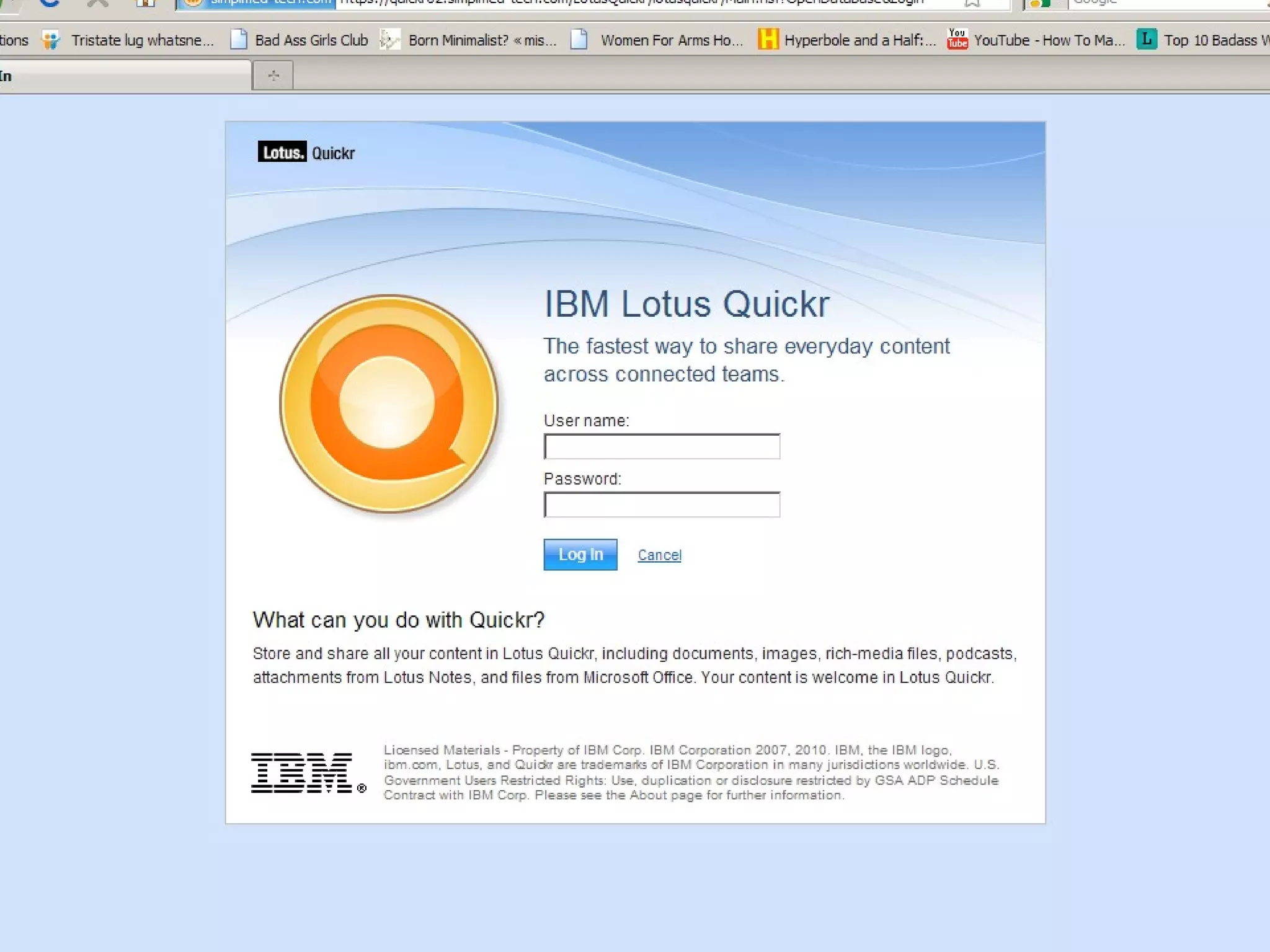Viewport: 1270px width, 952px height.
Task: Focus the Password input field
Action: click(x=662, y=505)
